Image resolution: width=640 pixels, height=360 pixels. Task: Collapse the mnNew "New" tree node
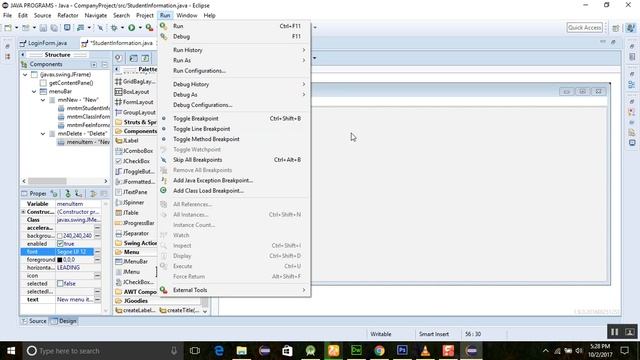[43, 100]
